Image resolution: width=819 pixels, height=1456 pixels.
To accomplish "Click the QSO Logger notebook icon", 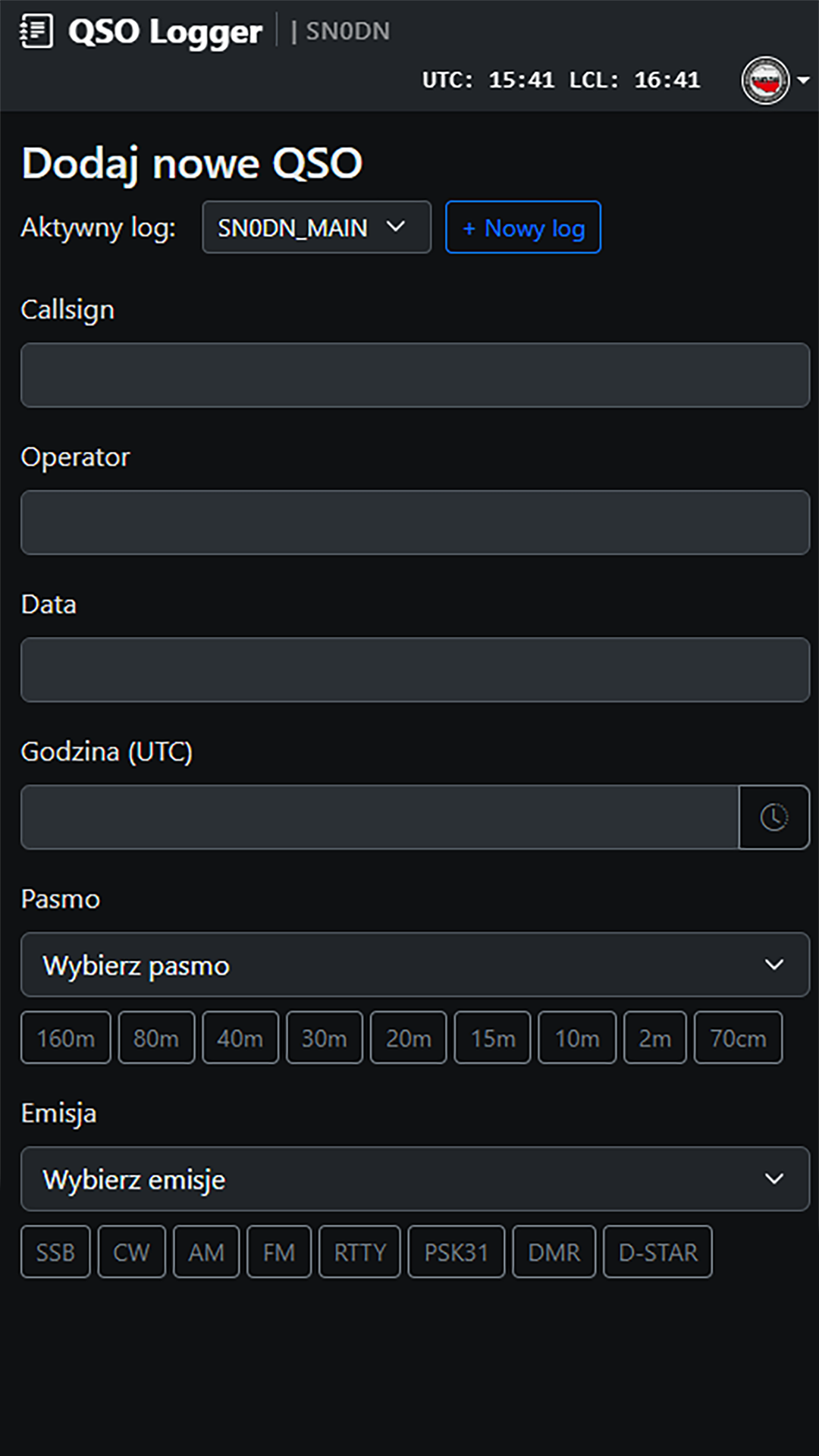I will click(36, 31).
